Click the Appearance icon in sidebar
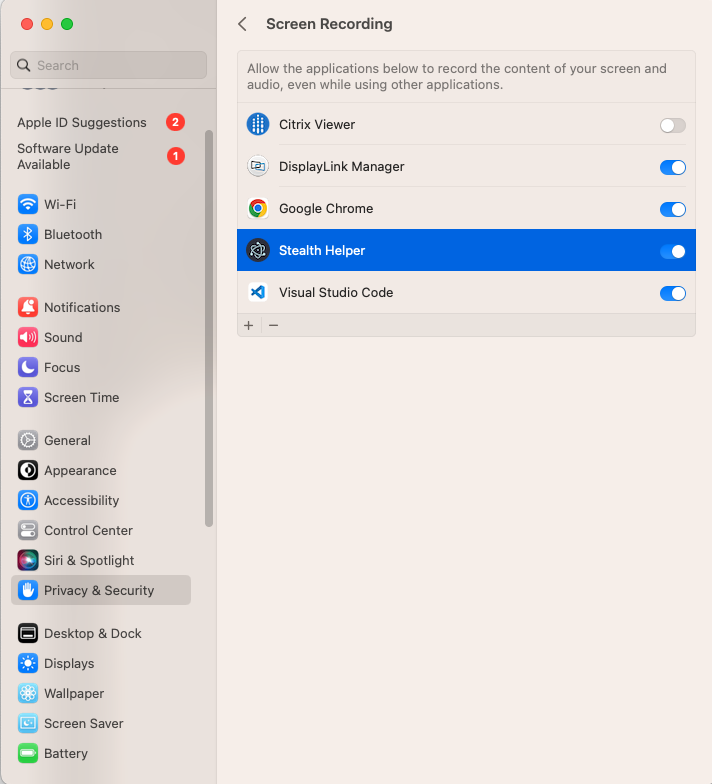 pos(28,470)
